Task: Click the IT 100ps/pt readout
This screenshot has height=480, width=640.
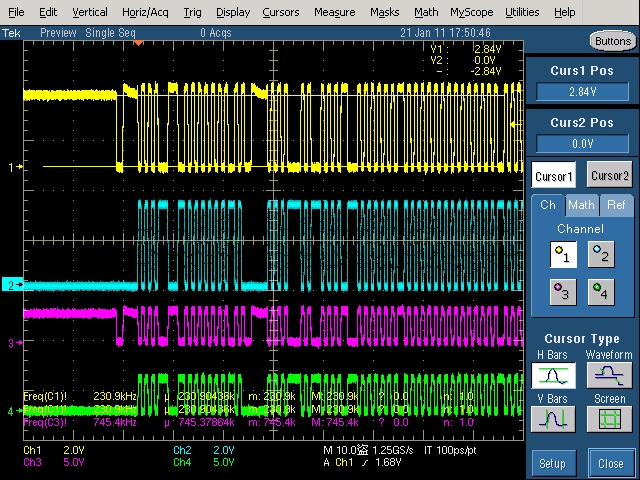Action: coord(450,450)
